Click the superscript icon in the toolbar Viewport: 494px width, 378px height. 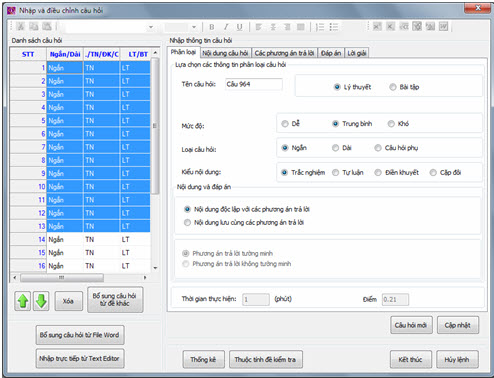coord(377,26)
